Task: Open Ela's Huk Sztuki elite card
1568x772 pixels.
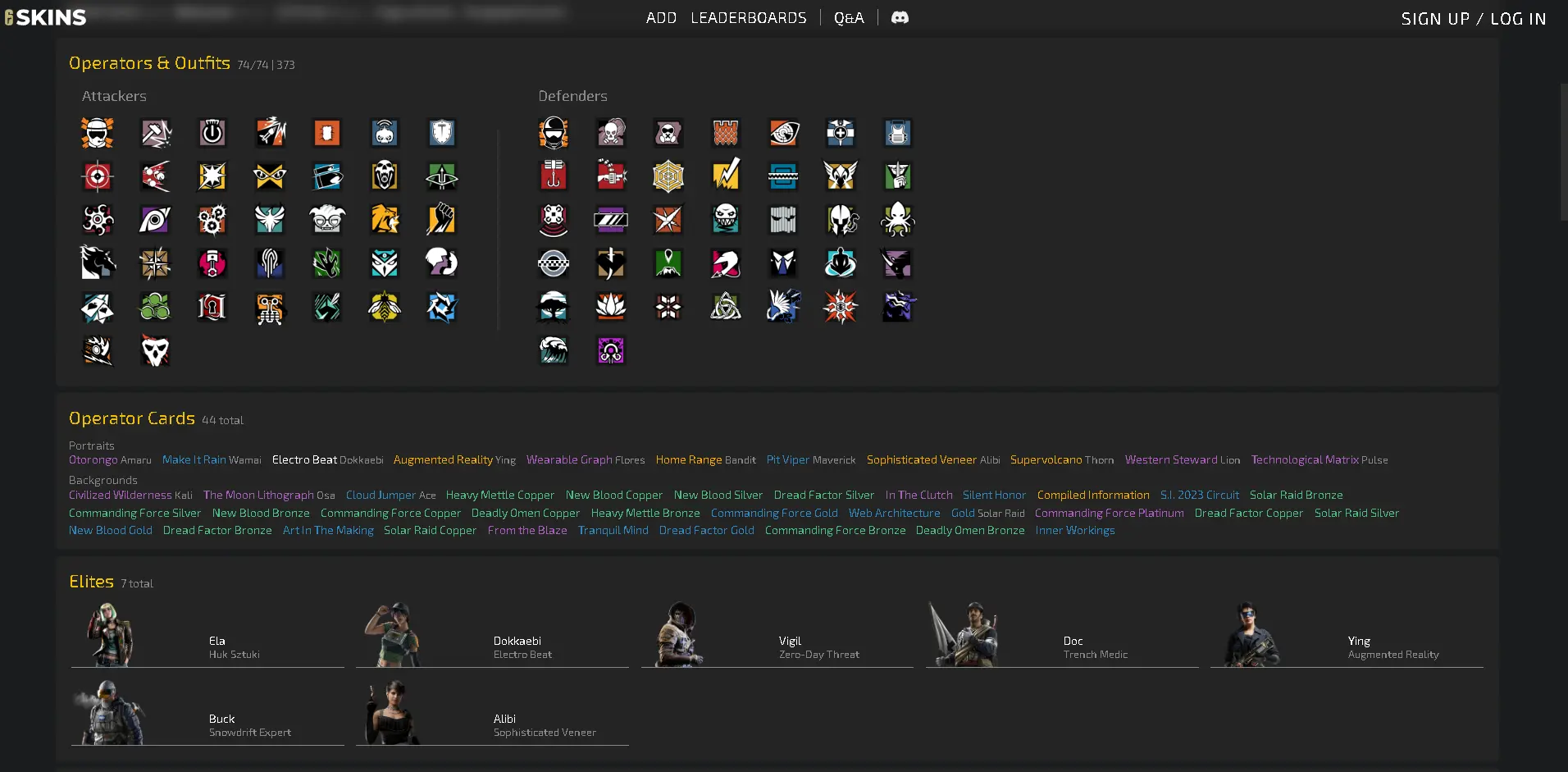Action: pyautogui.click(x=207, y=637)
